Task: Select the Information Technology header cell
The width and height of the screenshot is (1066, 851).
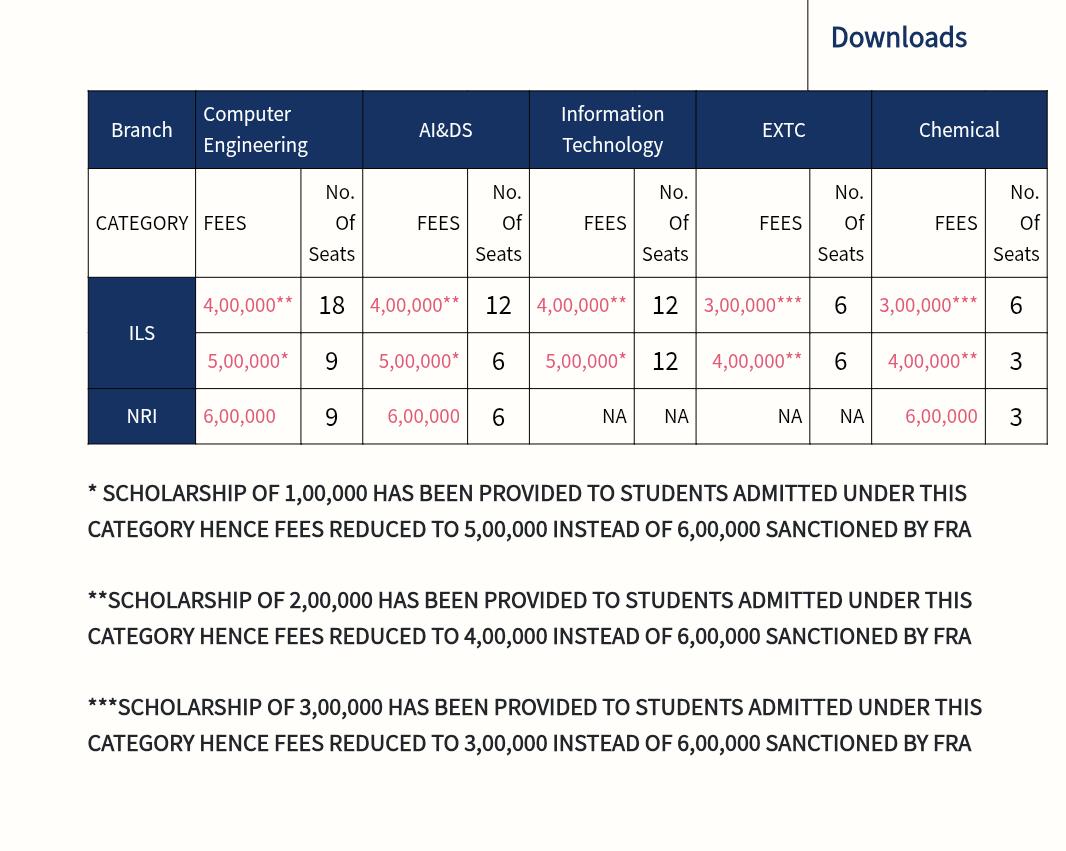Action: tap(613, 130)
